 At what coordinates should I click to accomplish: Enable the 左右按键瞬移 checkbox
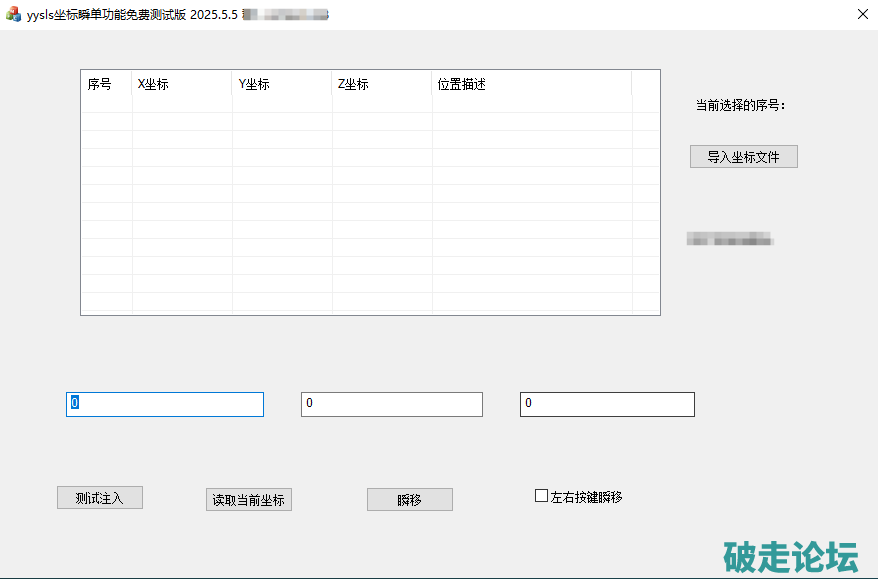542,496
